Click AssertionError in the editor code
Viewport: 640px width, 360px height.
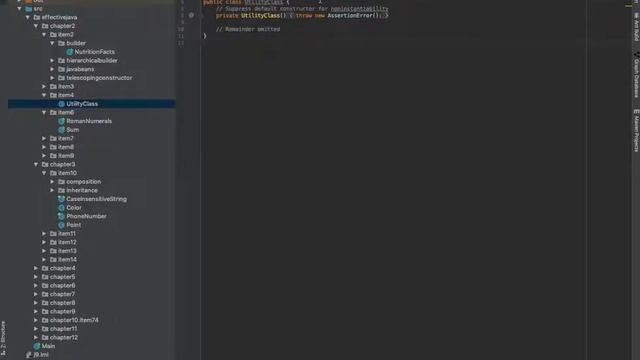click(x=350, y=16)
